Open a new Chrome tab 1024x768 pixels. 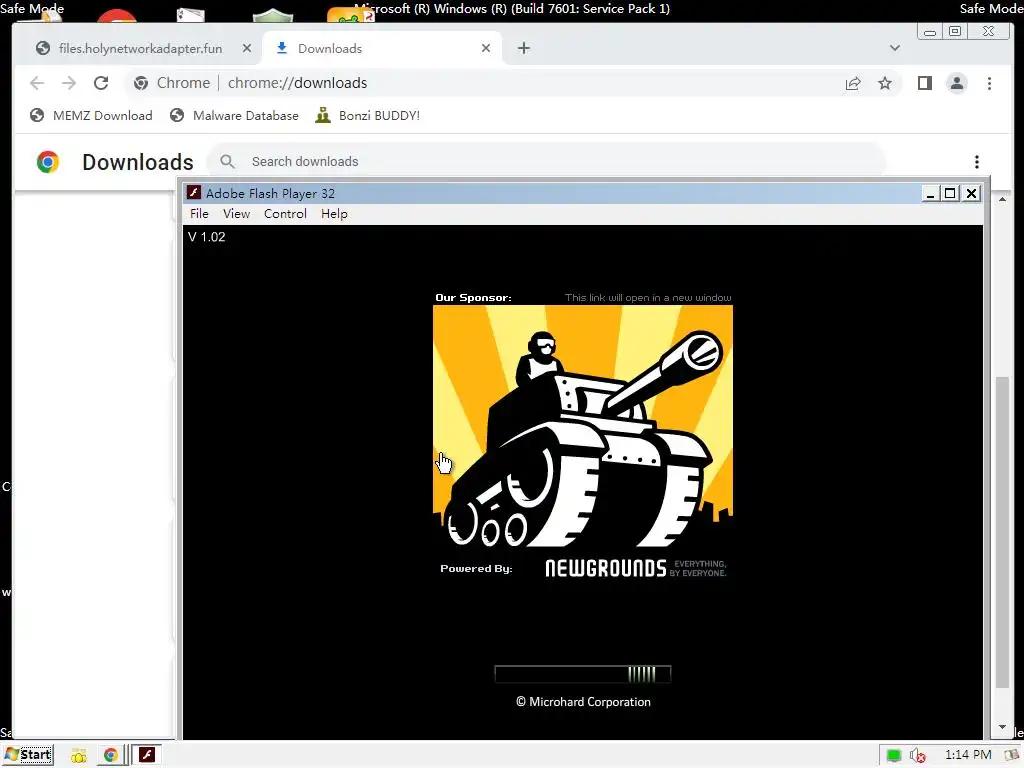tap(524, 48)
